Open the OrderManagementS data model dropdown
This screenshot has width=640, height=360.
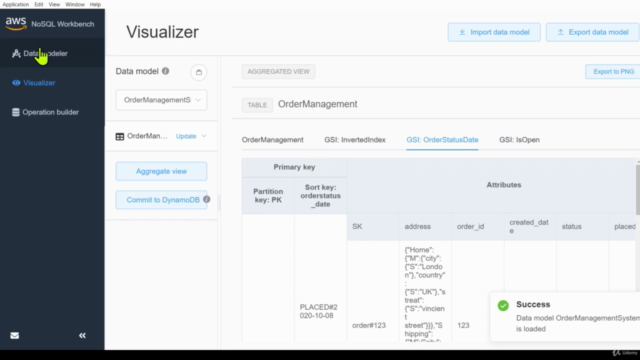coord(161,100)
